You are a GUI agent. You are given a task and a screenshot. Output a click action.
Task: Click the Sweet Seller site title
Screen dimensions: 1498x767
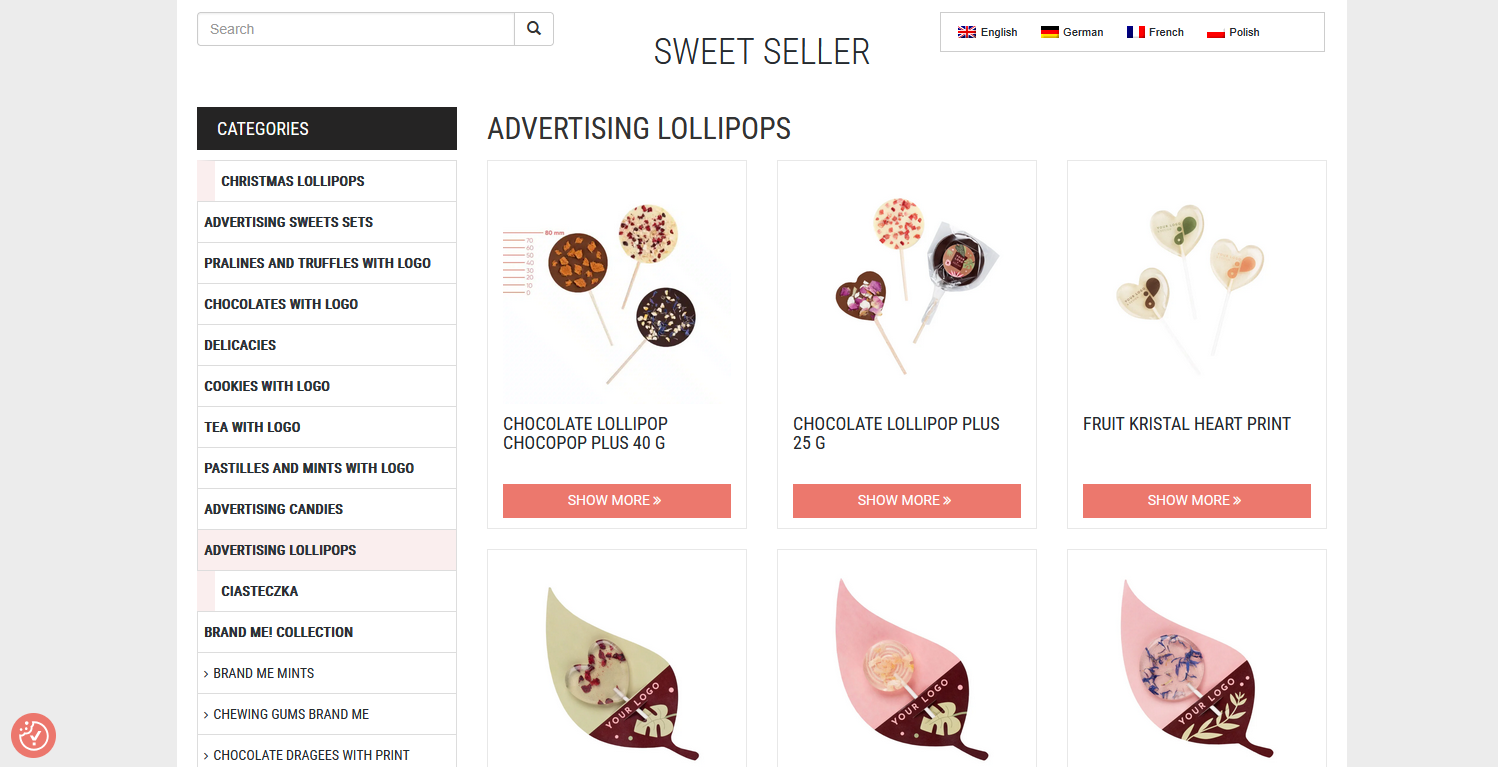click(x=761, y=52)
